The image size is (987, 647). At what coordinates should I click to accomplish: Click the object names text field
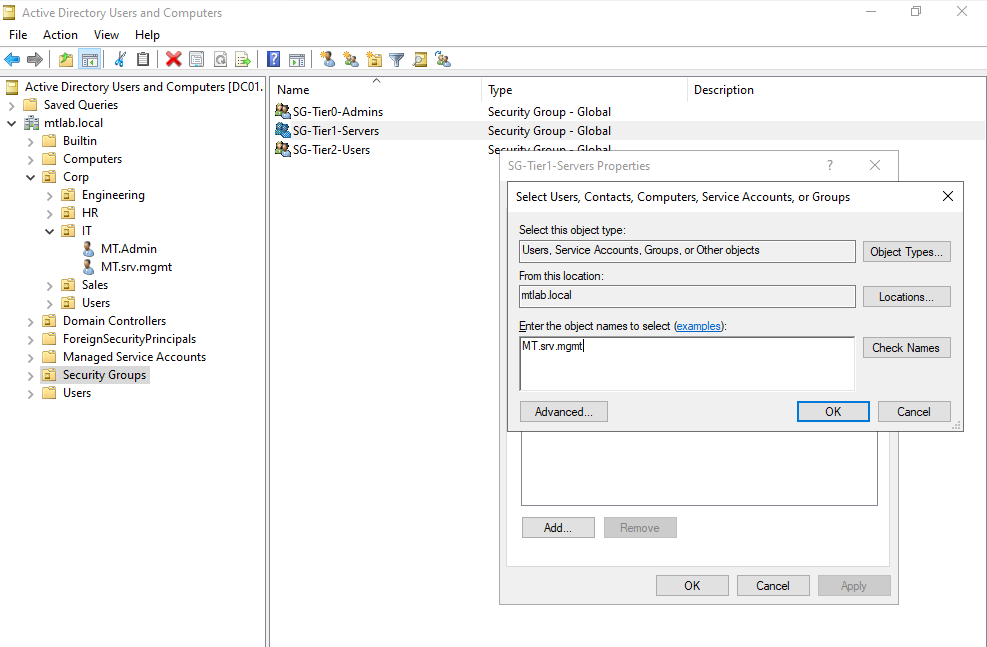(687, 364)
